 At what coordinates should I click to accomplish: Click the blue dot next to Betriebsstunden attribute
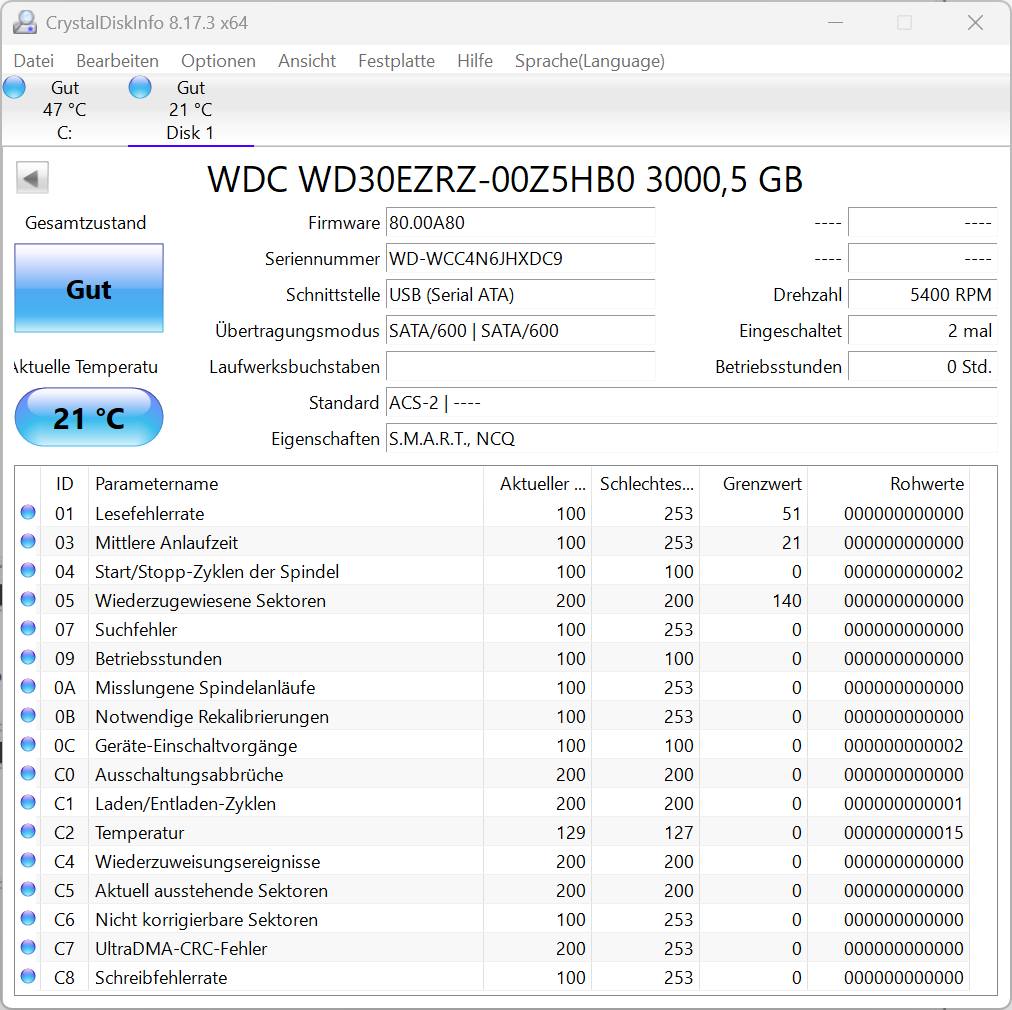[x=29, y=658]
